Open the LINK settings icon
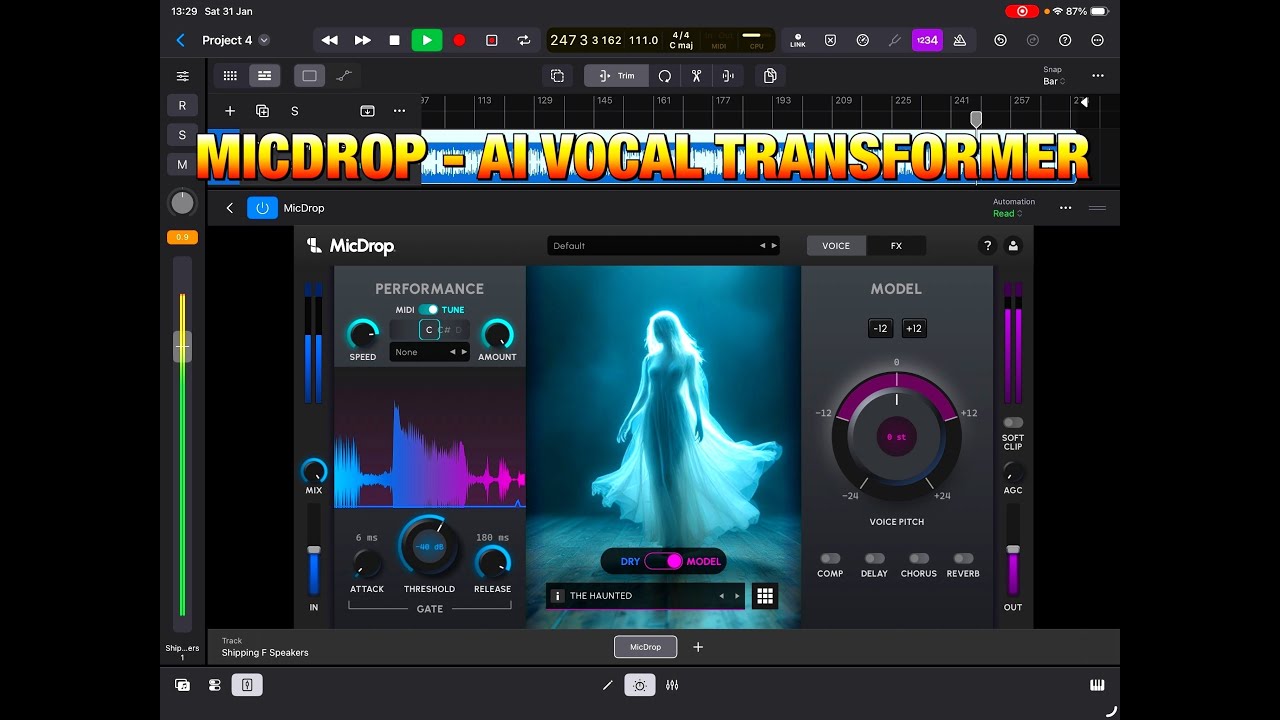Image resolution: width=1280 pixels, height=720 pixels. (x=797, y=40)
